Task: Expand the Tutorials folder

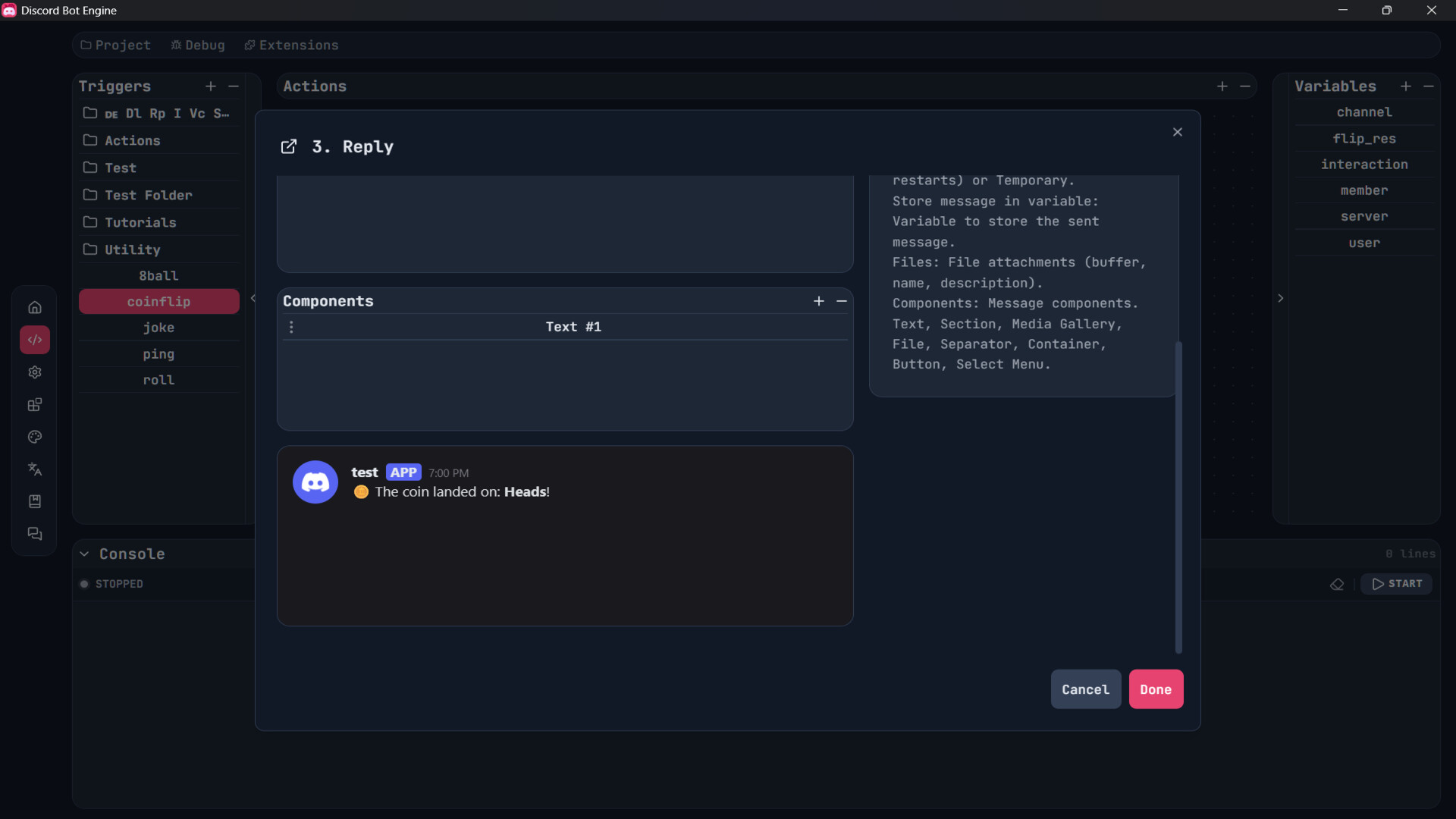Action: [x=140, y=222]
